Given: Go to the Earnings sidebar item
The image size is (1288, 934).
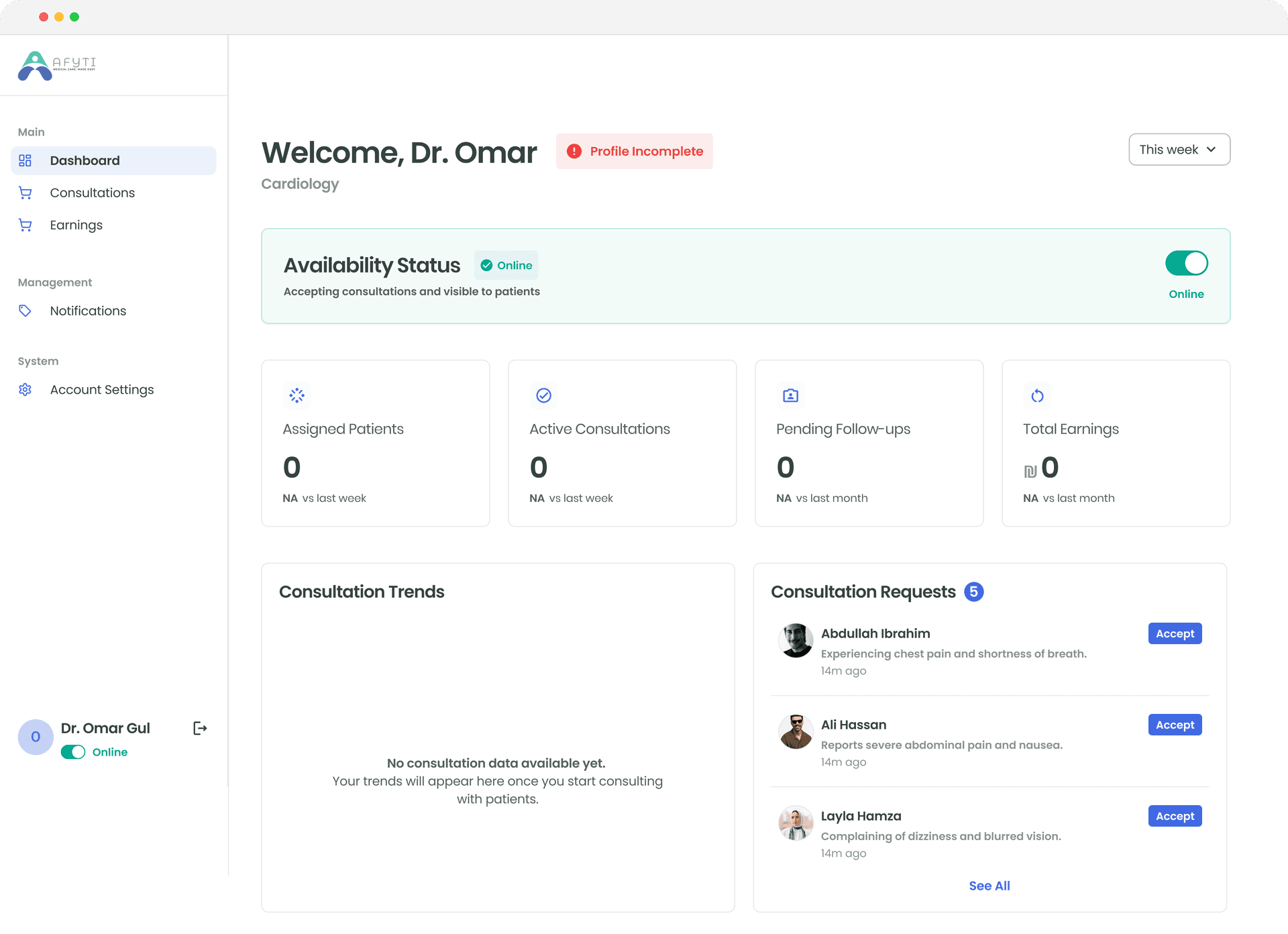Looking at the screenshot, I should (x=76, y=225).
